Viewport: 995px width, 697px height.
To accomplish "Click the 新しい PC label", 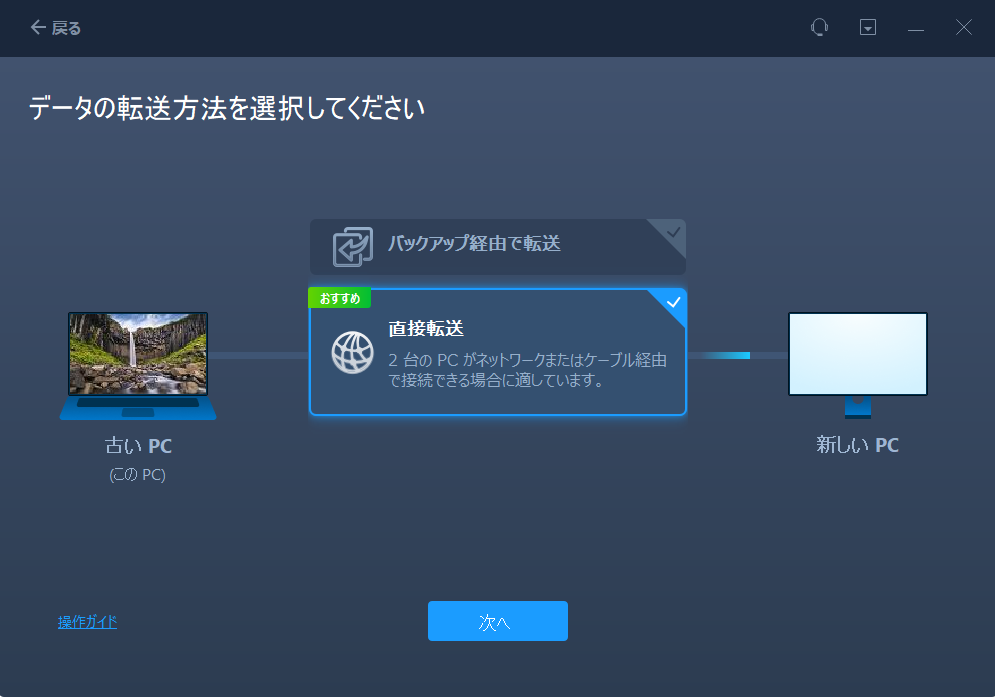I will click(x=857, y=445).
